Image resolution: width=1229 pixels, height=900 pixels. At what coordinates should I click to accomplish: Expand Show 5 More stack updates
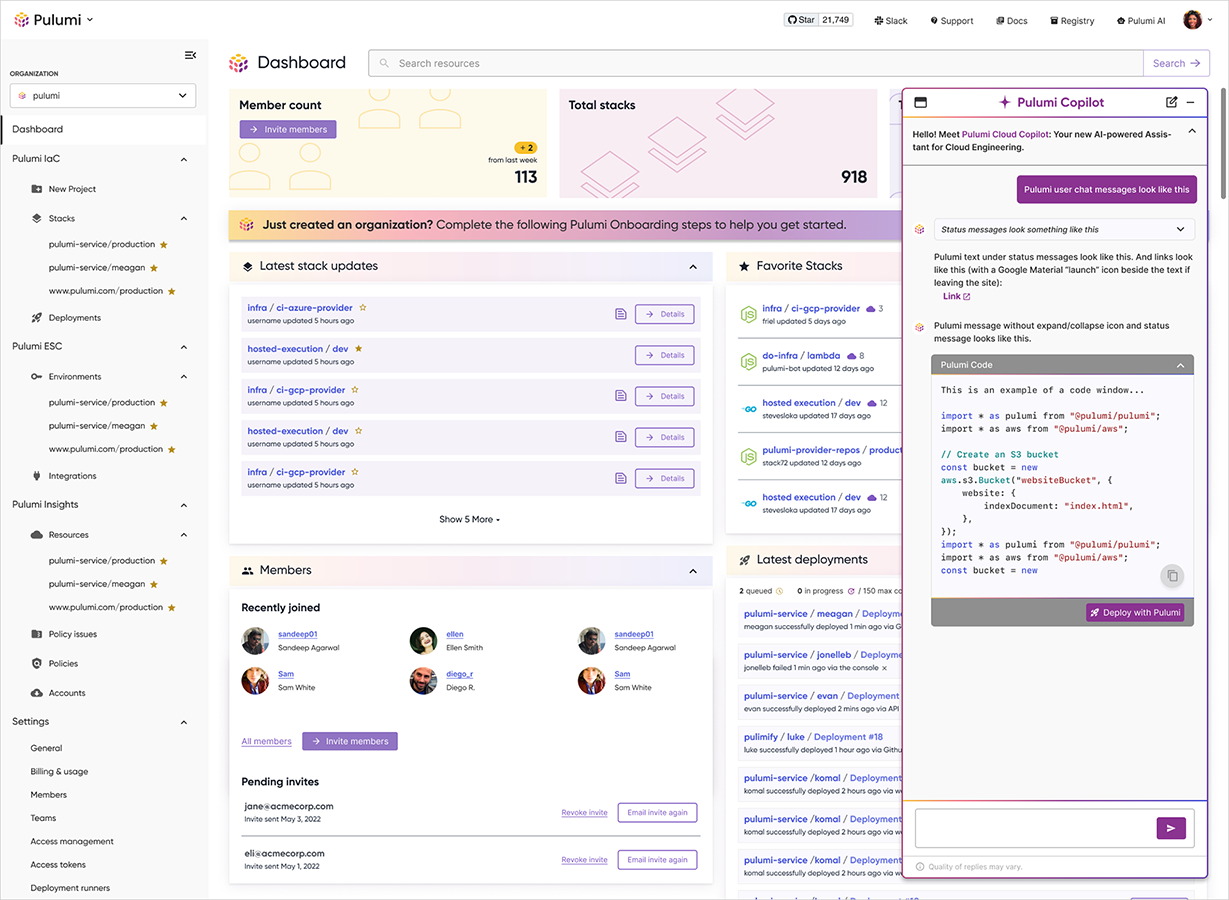click(x=469, y=520)
